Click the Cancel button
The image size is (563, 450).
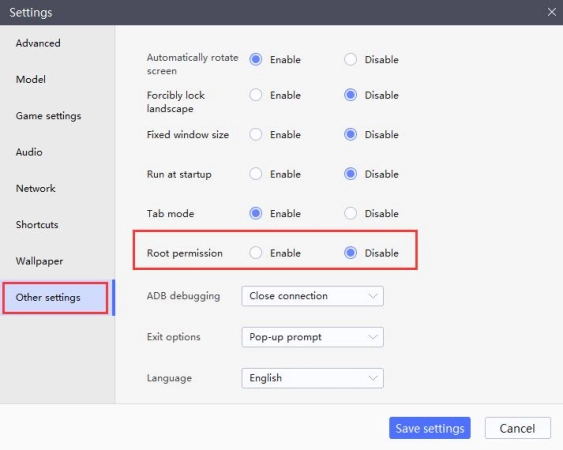pos(517,428)
